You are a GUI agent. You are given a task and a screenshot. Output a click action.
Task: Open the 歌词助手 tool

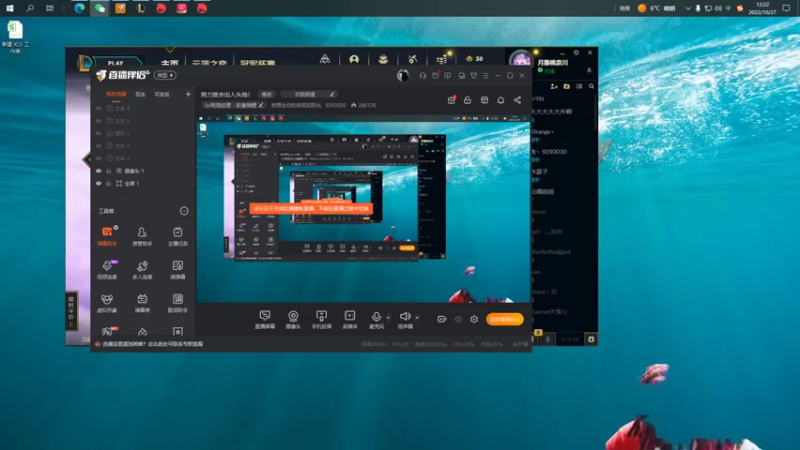tap(178, 303)
